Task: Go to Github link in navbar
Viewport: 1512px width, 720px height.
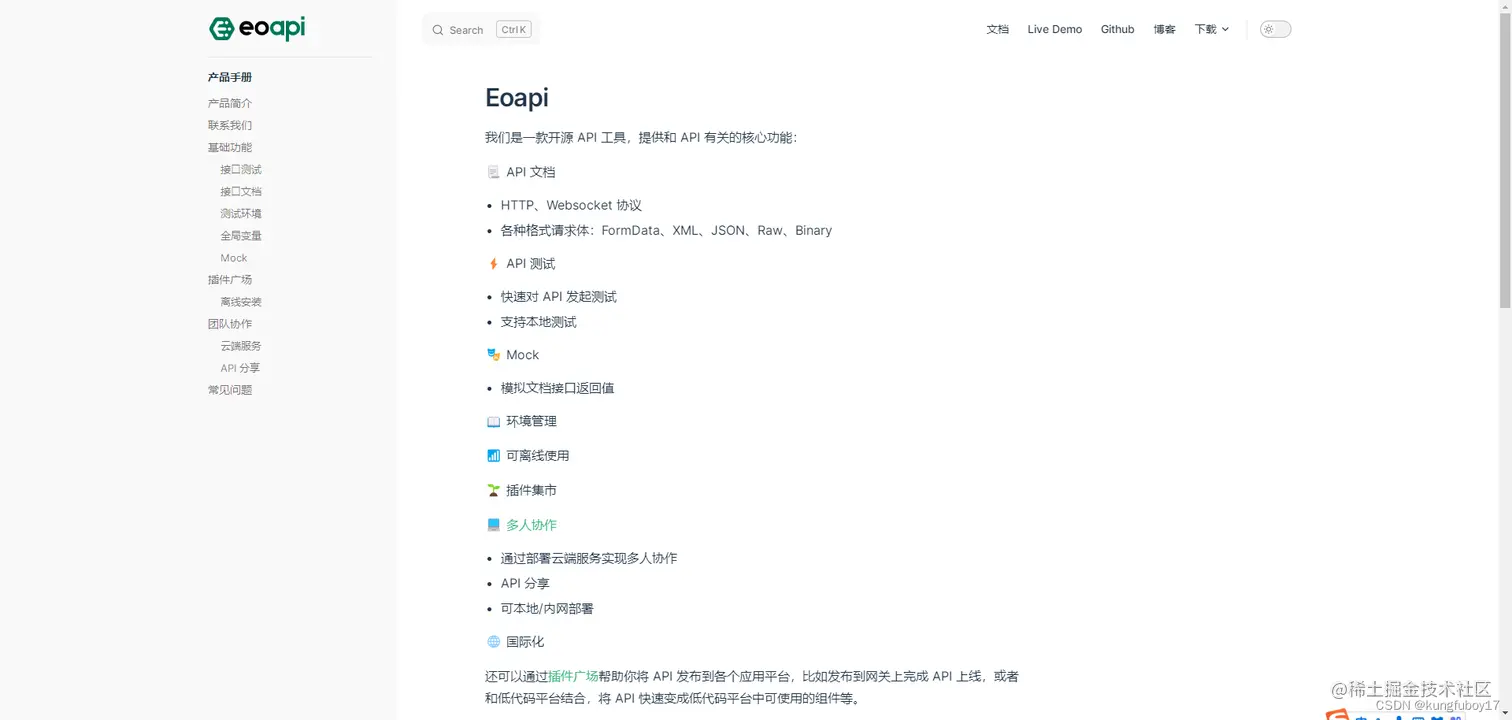Action: tap(1117, 29)
